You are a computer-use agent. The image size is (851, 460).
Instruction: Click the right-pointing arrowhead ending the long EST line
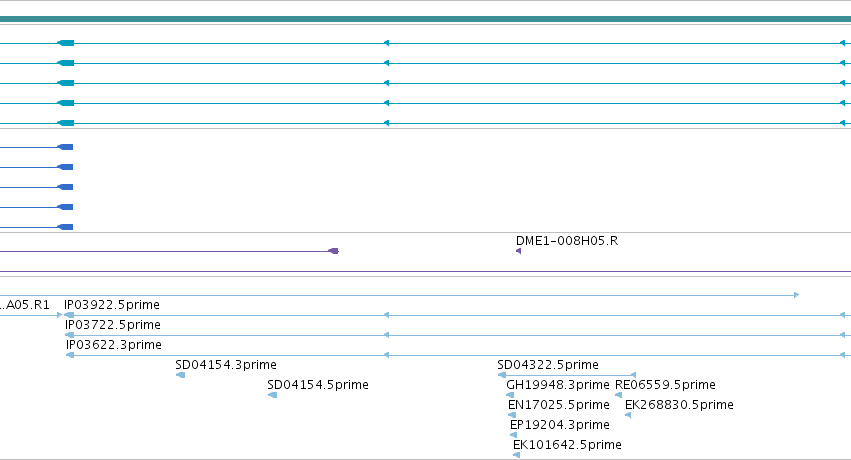[797, 295]
